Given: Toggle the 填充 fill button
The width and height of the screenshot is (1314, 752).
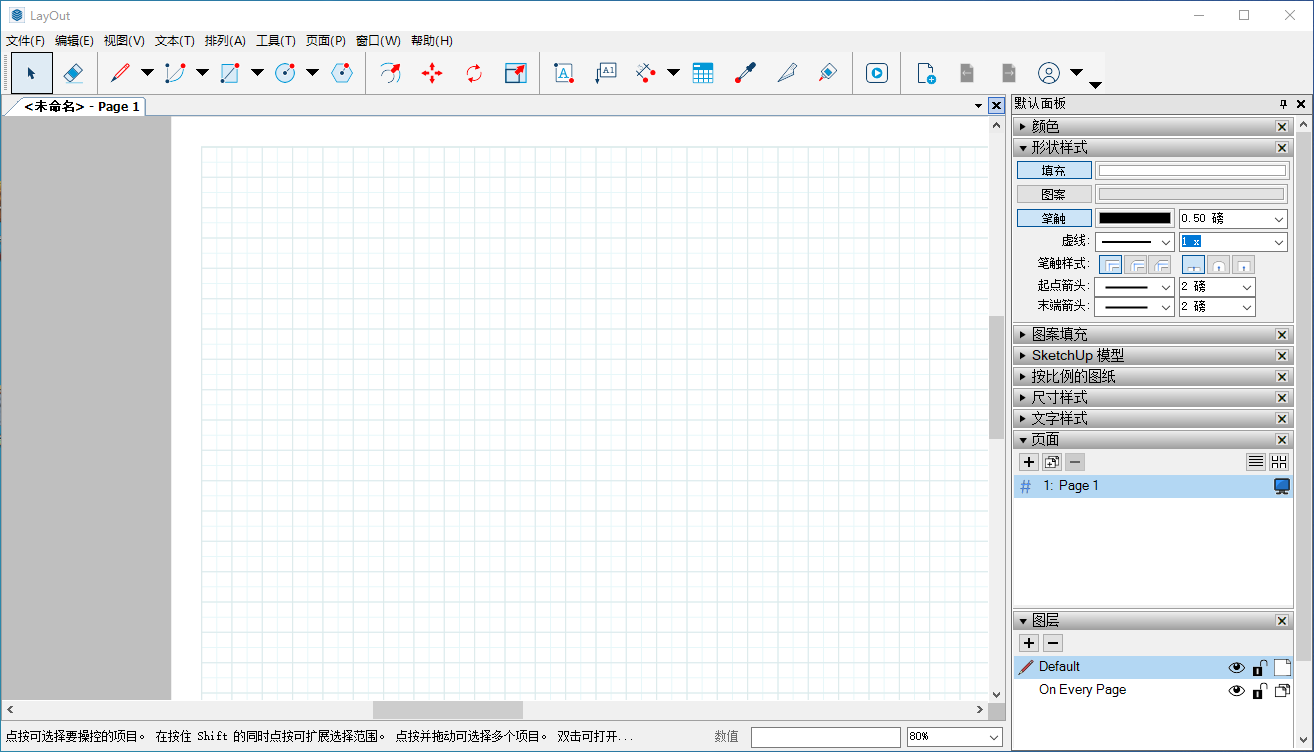Looking at the screenshot, I should [x=1054, y=171].
